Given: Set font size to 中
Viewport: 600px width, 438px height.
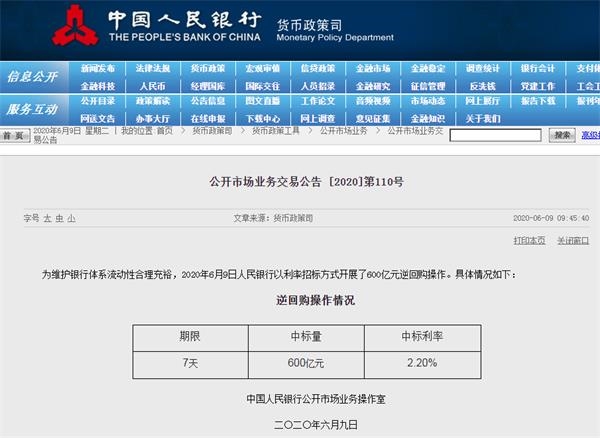Looking at the screenshot, I should (59, 218).
